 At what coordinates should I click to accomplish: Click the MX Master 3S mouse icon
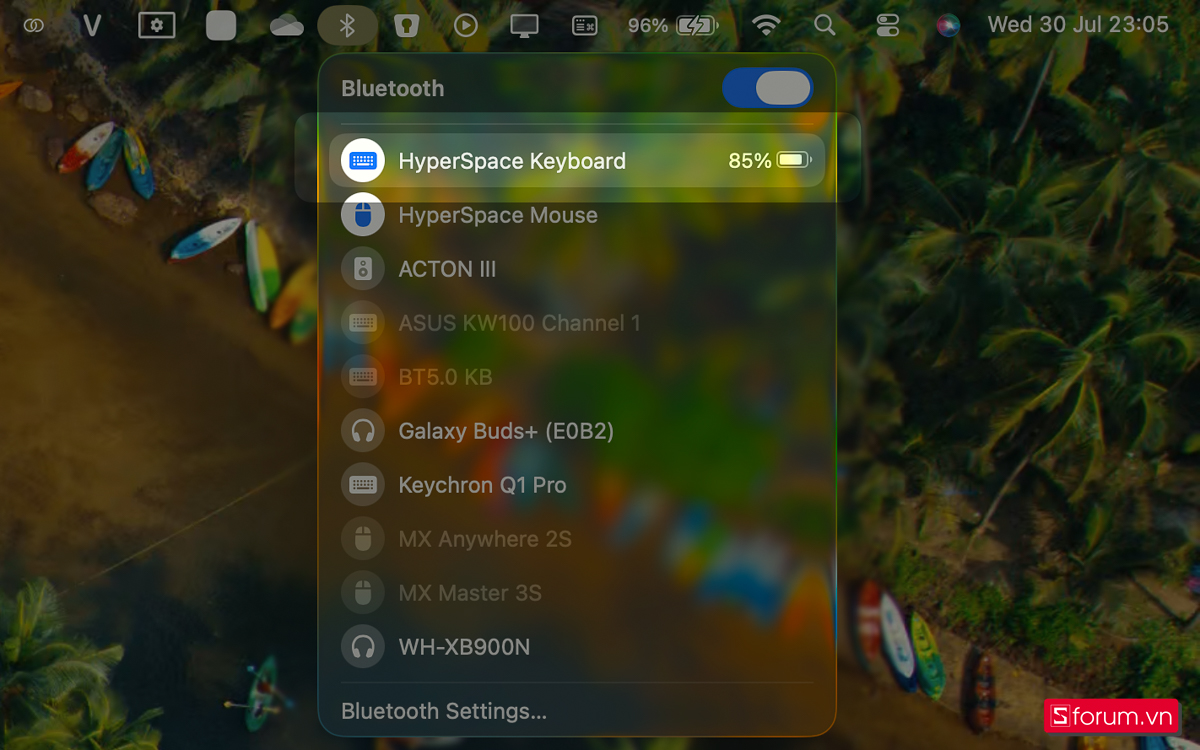tap(363, 593)
